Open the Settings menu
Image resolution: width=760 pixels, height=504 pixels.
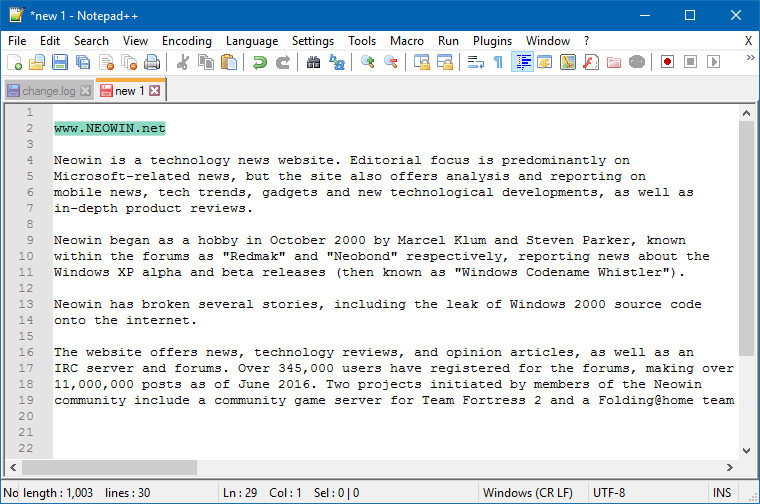pos(313,41)
